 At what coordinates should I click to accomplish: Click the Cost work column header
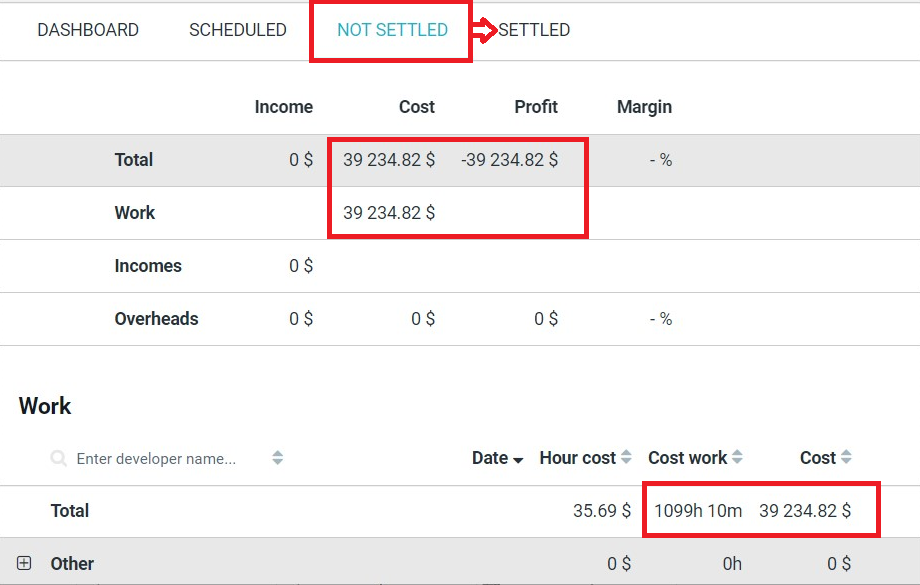(x=687, y=458)
